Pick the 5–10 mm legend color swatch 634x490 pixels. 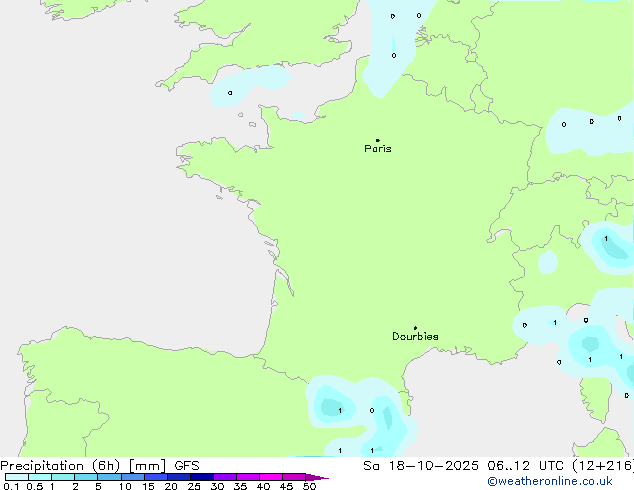click(x=109, y=477)
